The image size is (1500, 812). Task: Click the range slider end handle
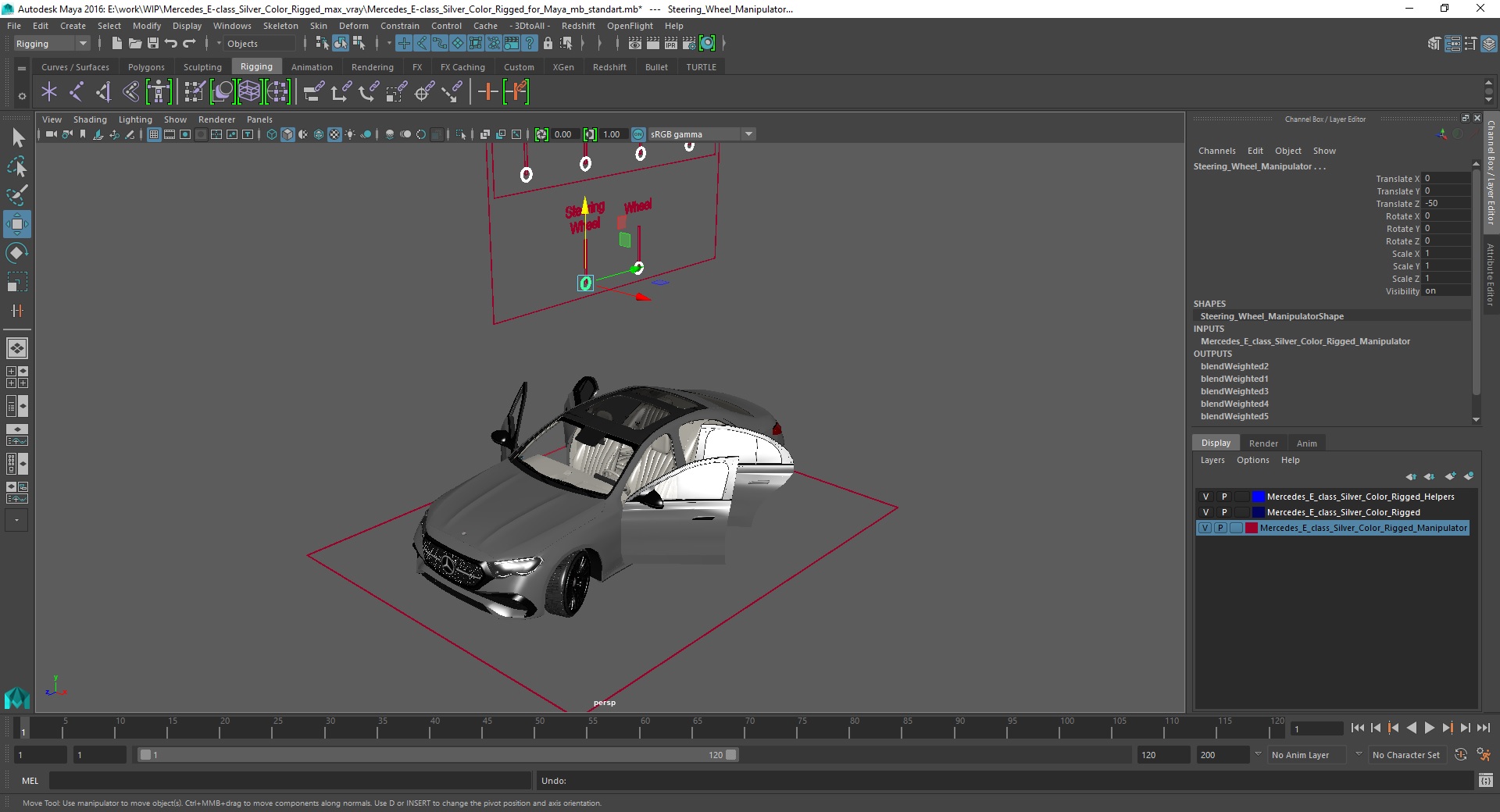(731, 755)
